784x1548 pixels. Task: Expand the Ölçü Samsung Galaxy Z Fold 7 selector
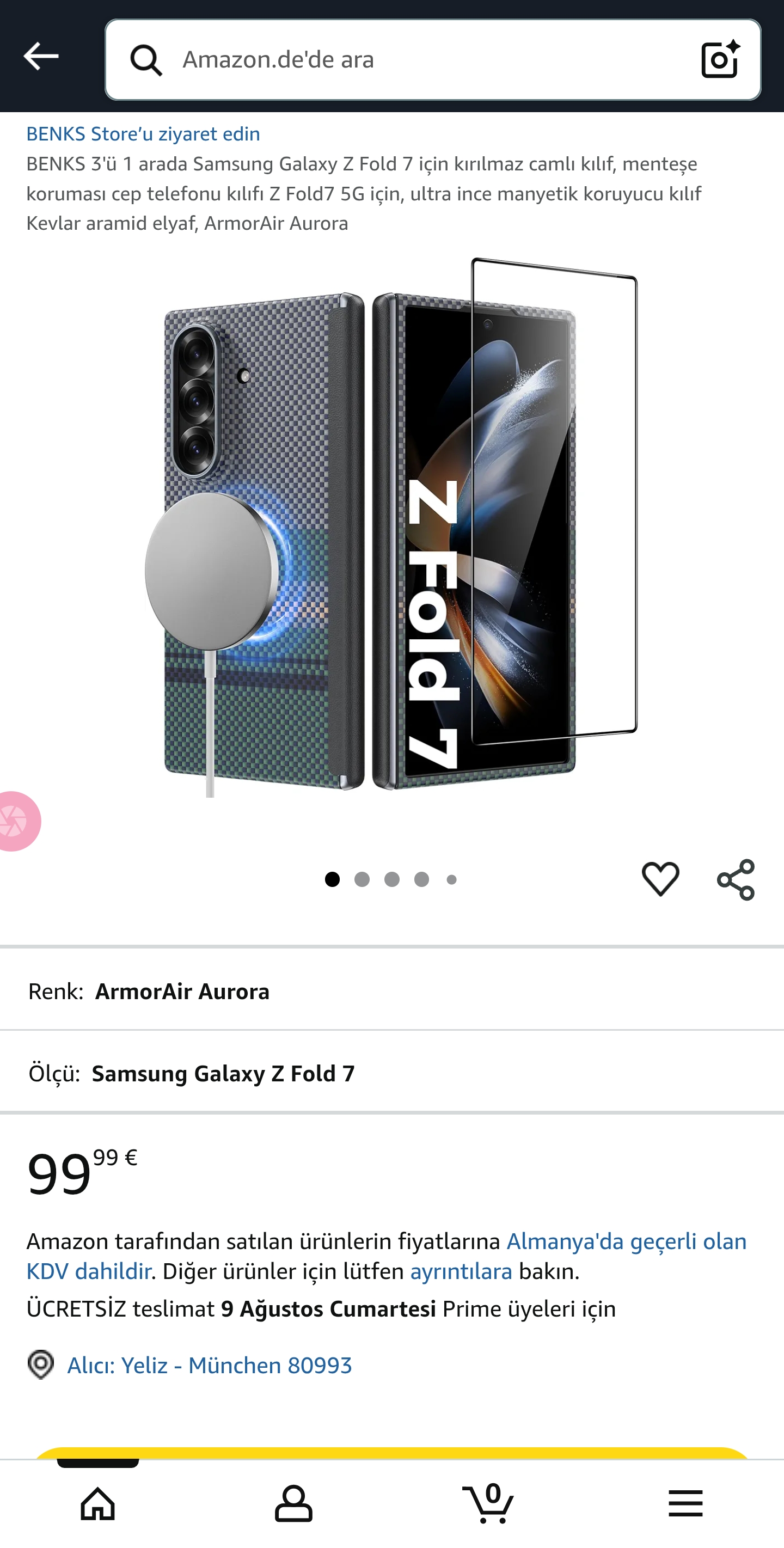click(391, 1073)
